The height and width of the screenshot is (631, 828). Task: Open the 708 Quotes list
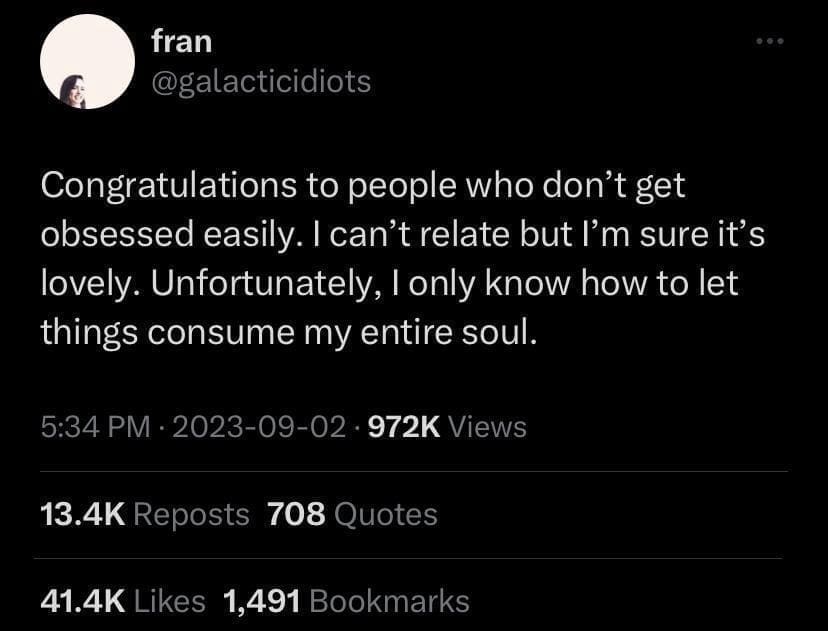tap(352, 514)
